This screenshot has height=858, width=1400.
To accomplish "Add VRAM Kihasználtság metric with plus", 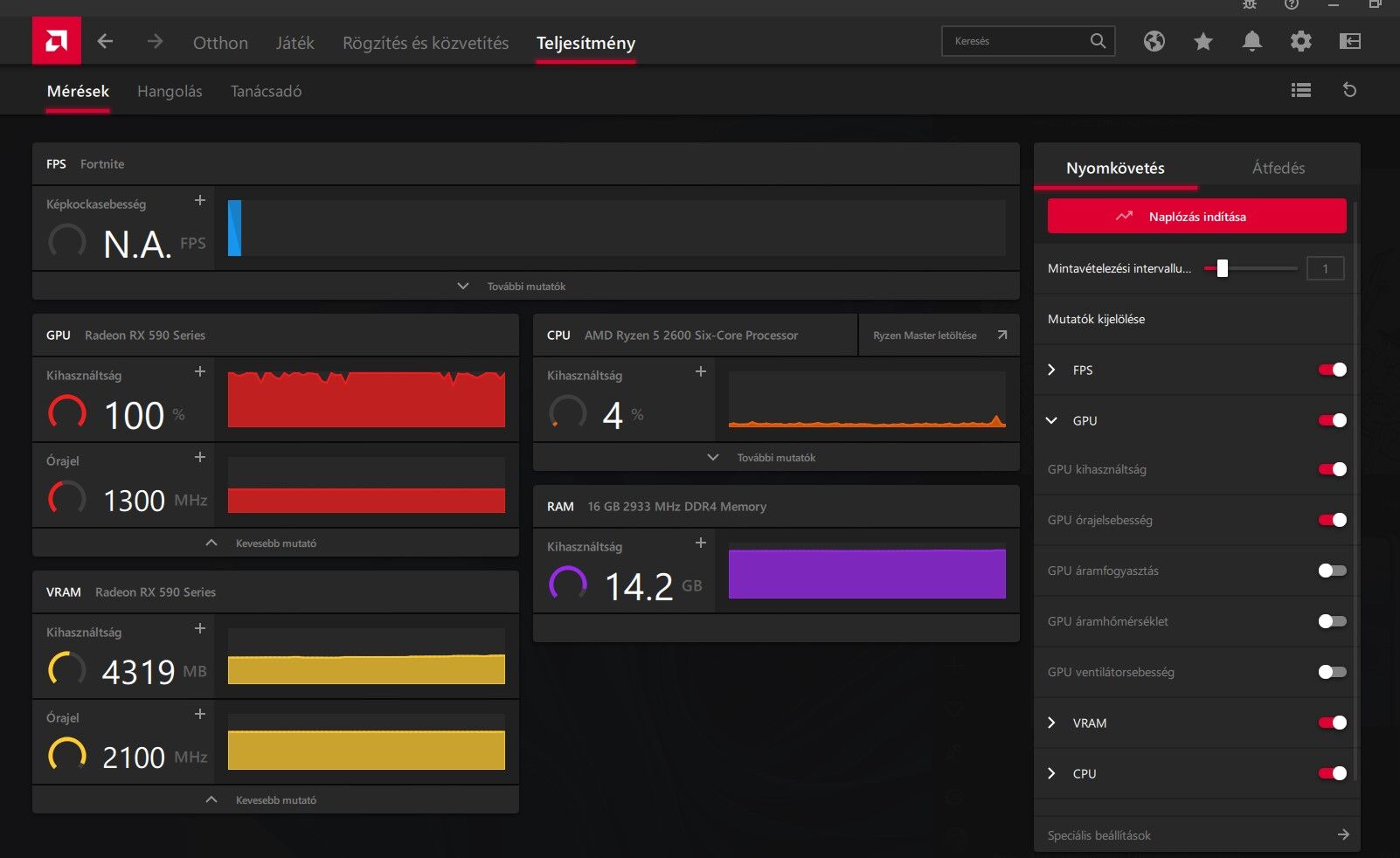I will pyautogui.click(x=200, y=628).
